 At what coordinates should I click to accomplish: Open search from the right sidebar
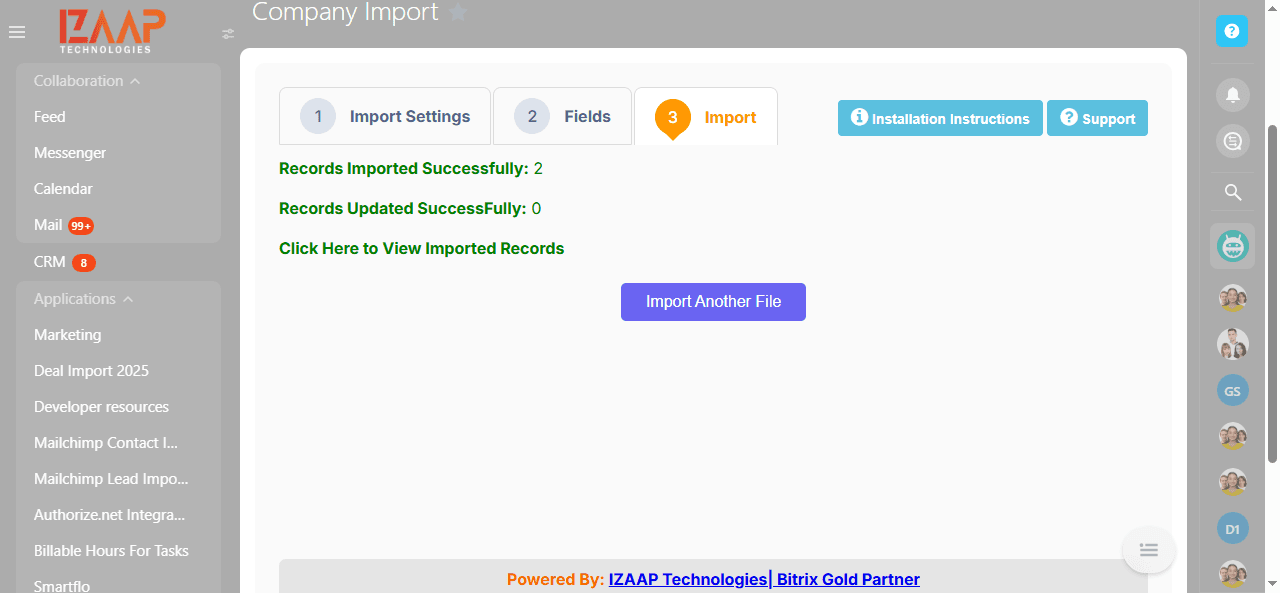click(x=1232, y=192)
